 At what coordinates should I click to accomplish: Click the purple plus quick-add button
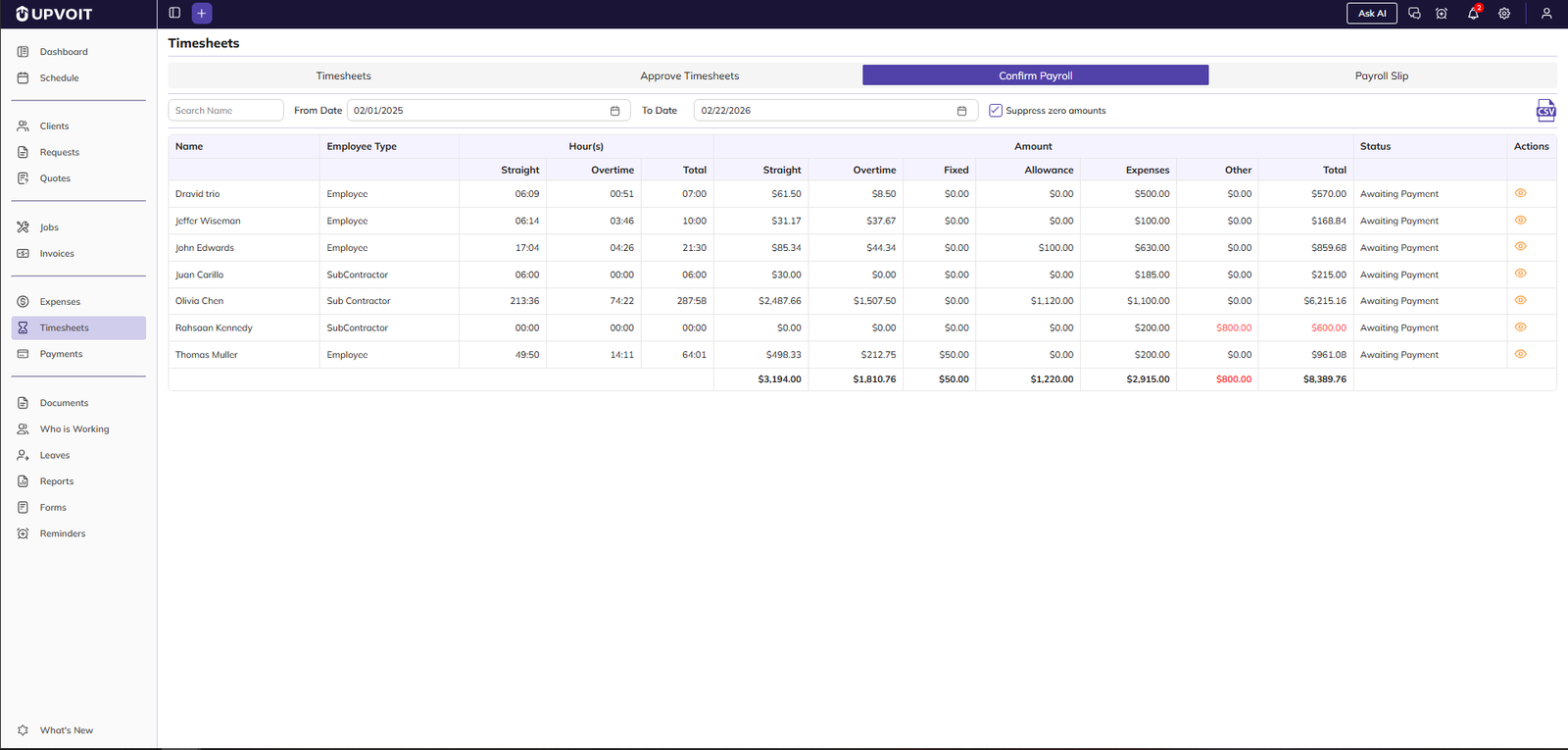pyautogui.click(x=202, y=13)
